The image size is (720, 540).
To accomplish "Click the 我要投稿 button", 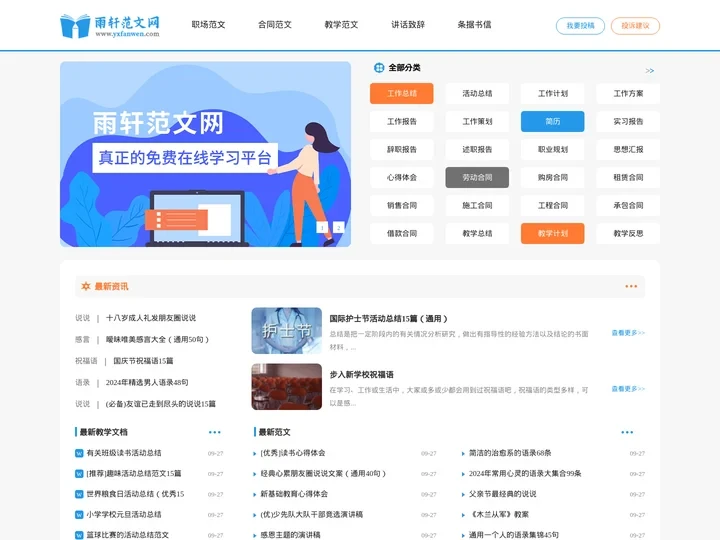I will 580,26.
